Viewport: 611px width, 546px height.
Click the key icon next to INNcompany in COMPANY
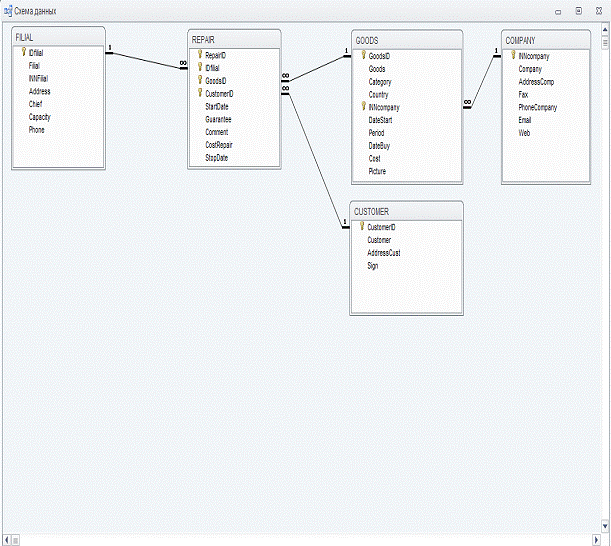pos(512,55)
